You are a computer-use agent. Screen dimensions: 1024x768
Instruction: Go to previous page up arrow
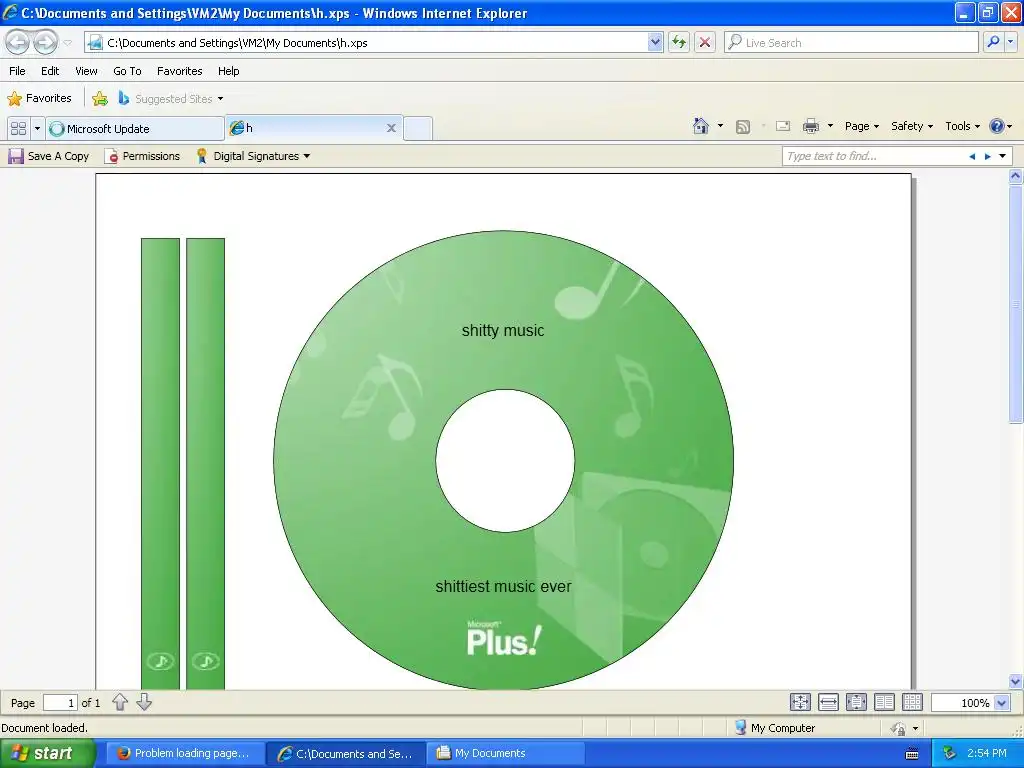120,702
